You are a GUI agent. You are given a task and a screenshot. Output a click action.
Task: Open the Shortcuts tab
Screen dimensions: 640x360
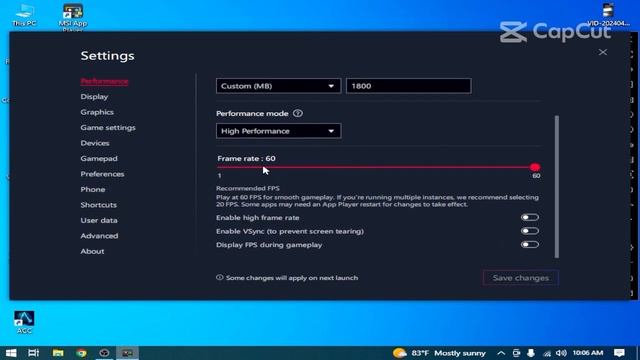pos(98,205)
